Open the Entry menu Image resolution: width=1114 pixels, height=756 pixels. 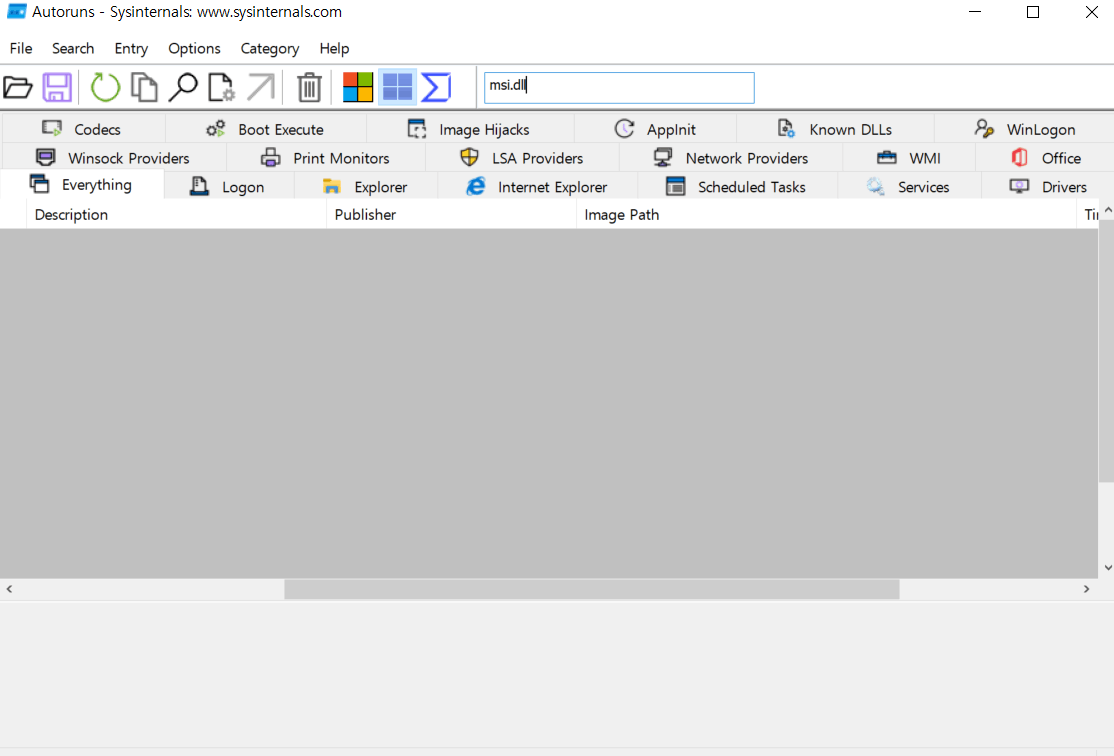131,48
